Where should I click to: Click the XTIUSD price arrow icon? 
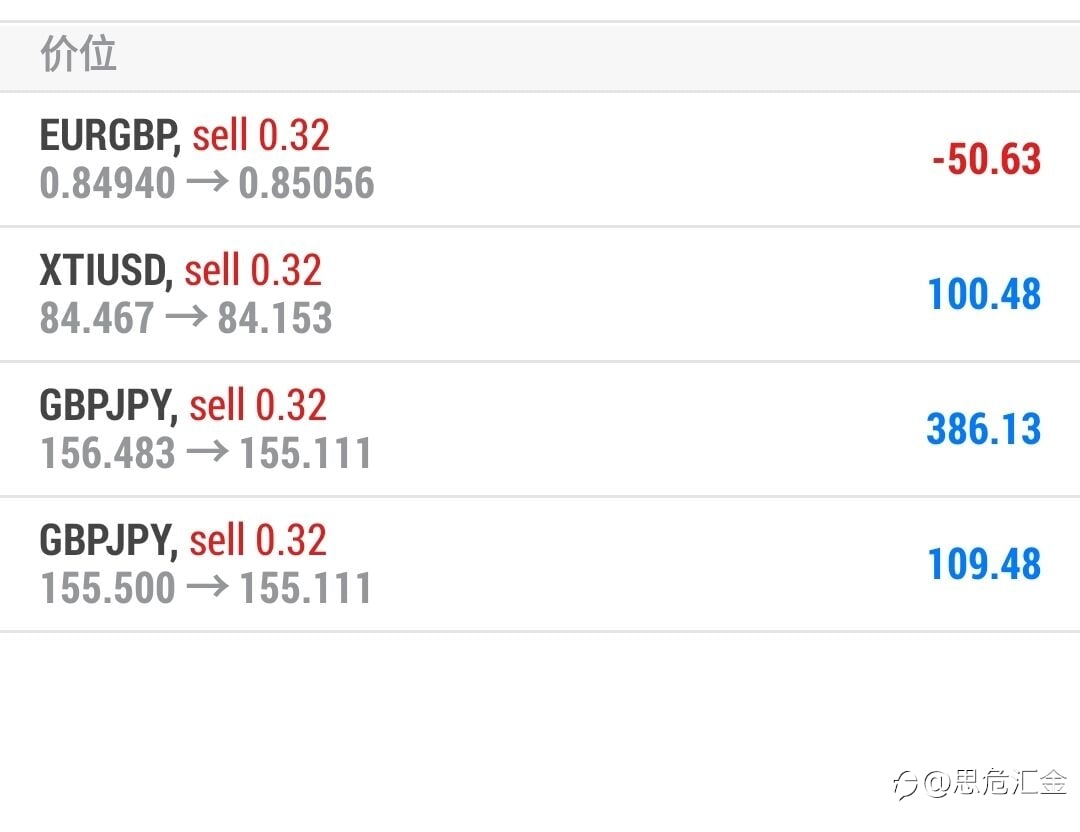[x=186, y=317]
